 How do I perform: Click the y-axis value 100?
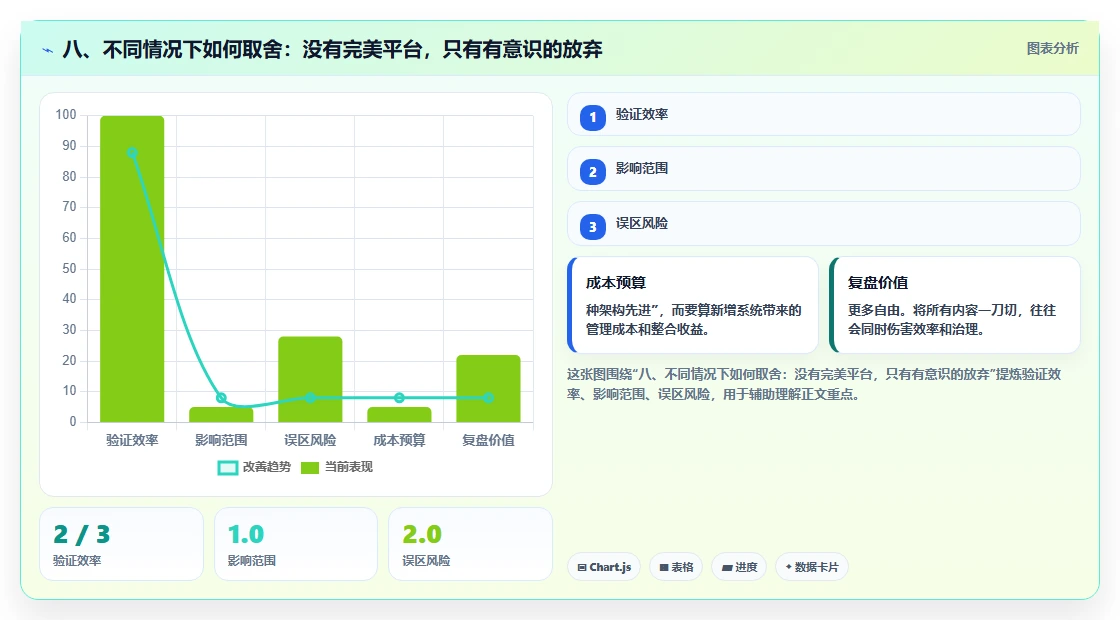click(66, 115)
